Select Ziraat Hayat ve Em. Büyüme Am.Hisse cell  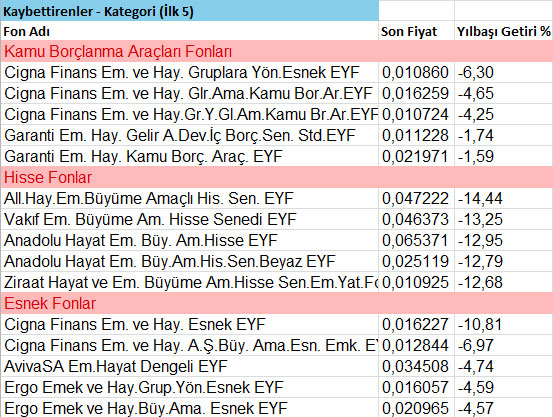click(x=190, y=282)
